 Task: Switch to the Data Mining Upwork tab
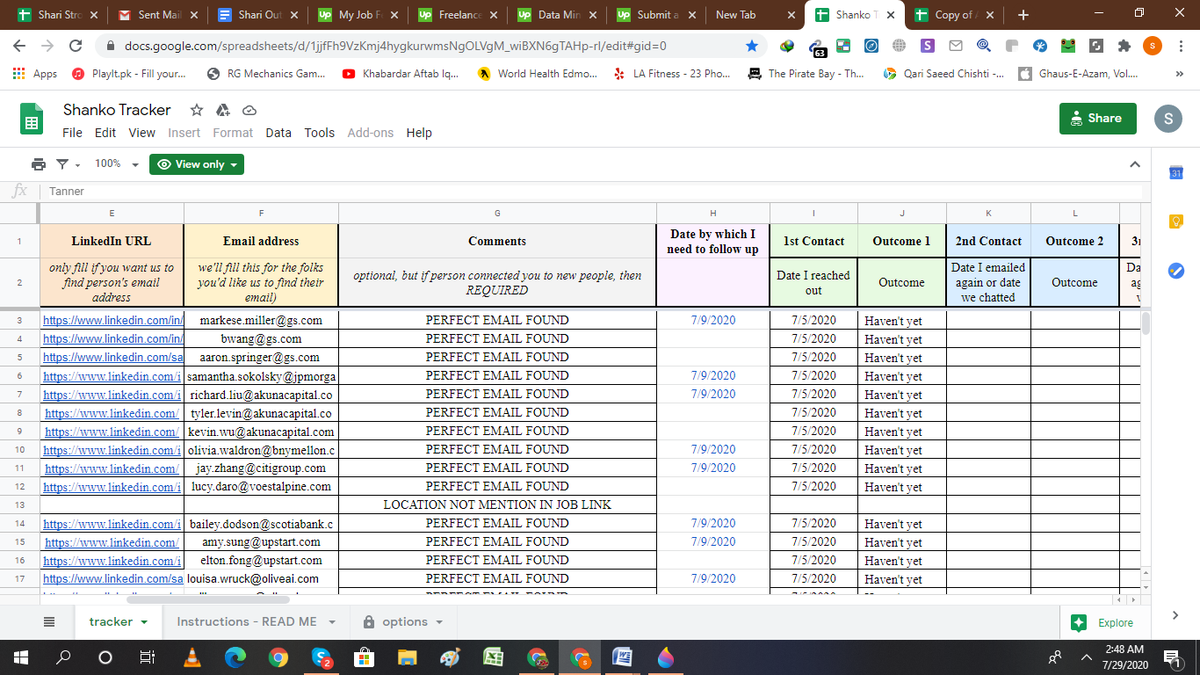pos(556,15)
